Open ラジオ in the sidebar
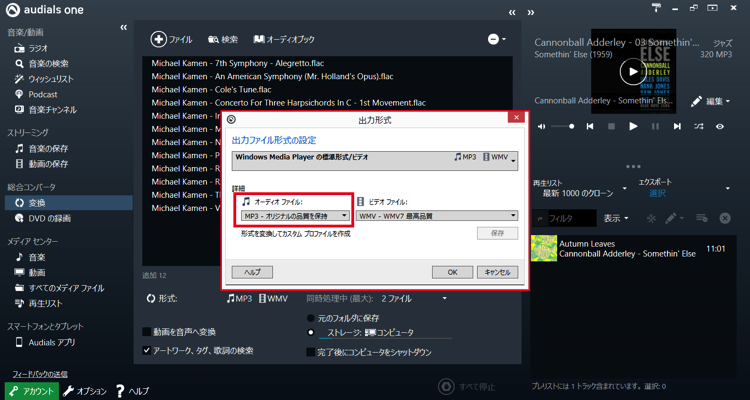The image size is (750, 400). coord(38,48)
